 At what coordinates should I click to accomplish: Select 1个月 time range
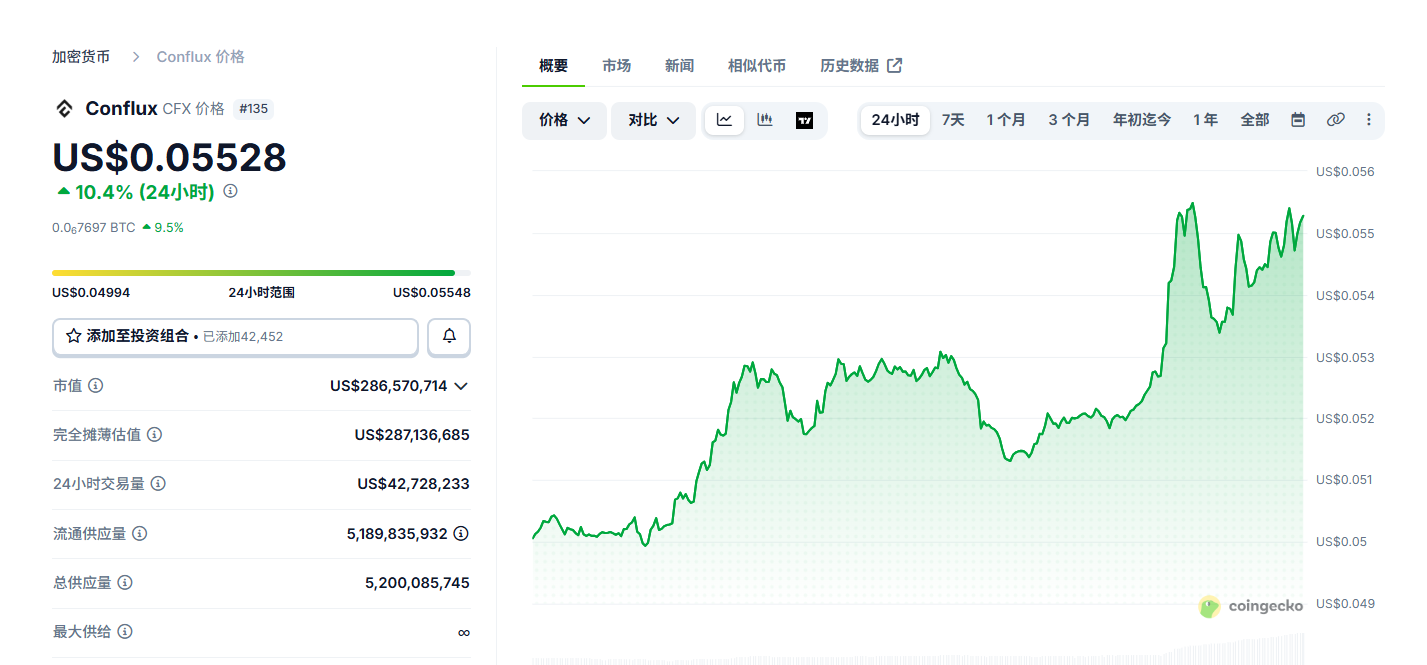[1006, 120]
